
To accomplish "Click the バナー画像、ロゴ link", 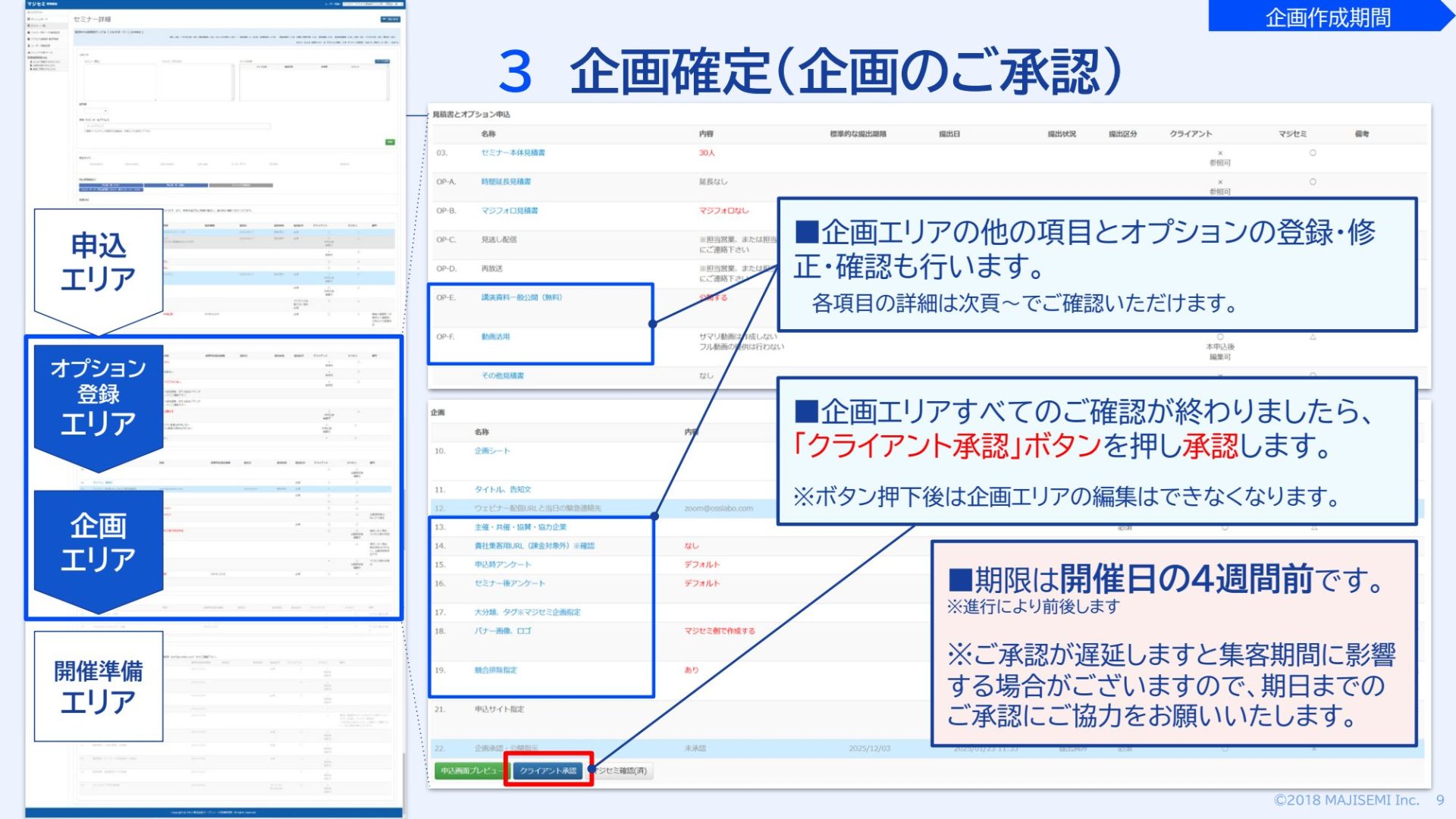I will click(502, 631).
